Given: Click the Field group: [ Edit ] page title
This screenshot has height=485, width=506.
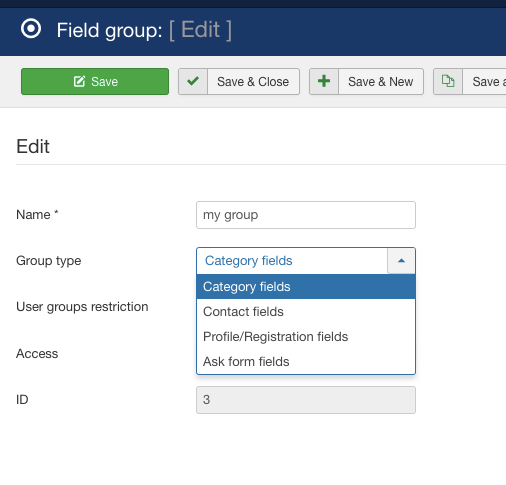Looking at the screenshot, I should point(144,30).
